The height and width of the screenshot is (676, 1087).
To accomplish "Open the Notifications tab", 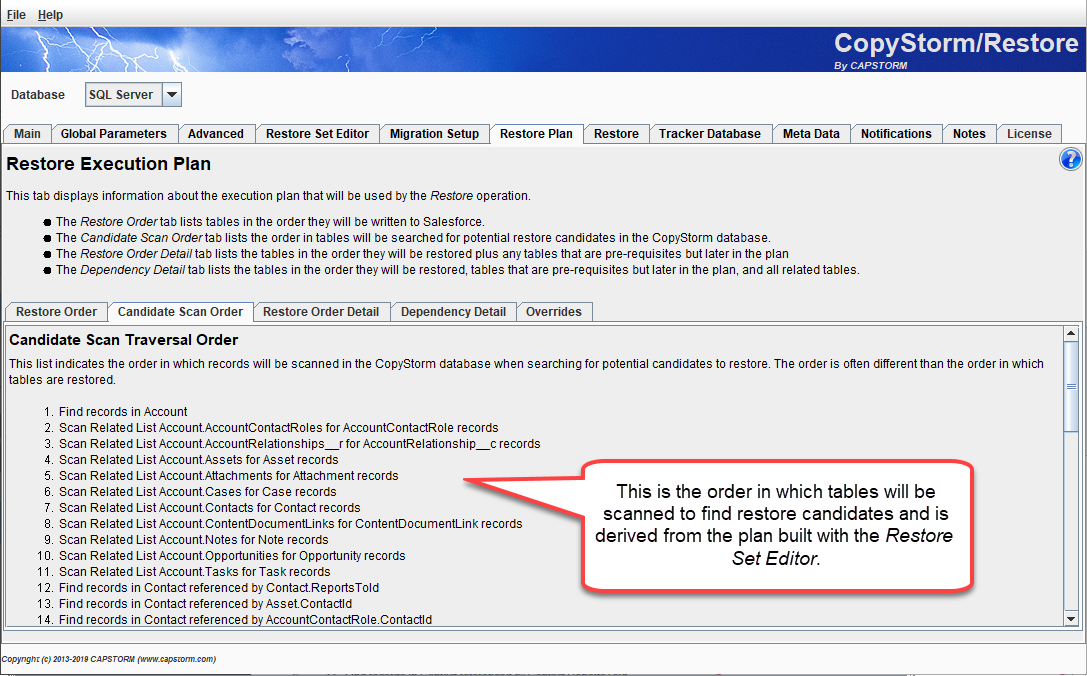I will click(x=896, y=134).
